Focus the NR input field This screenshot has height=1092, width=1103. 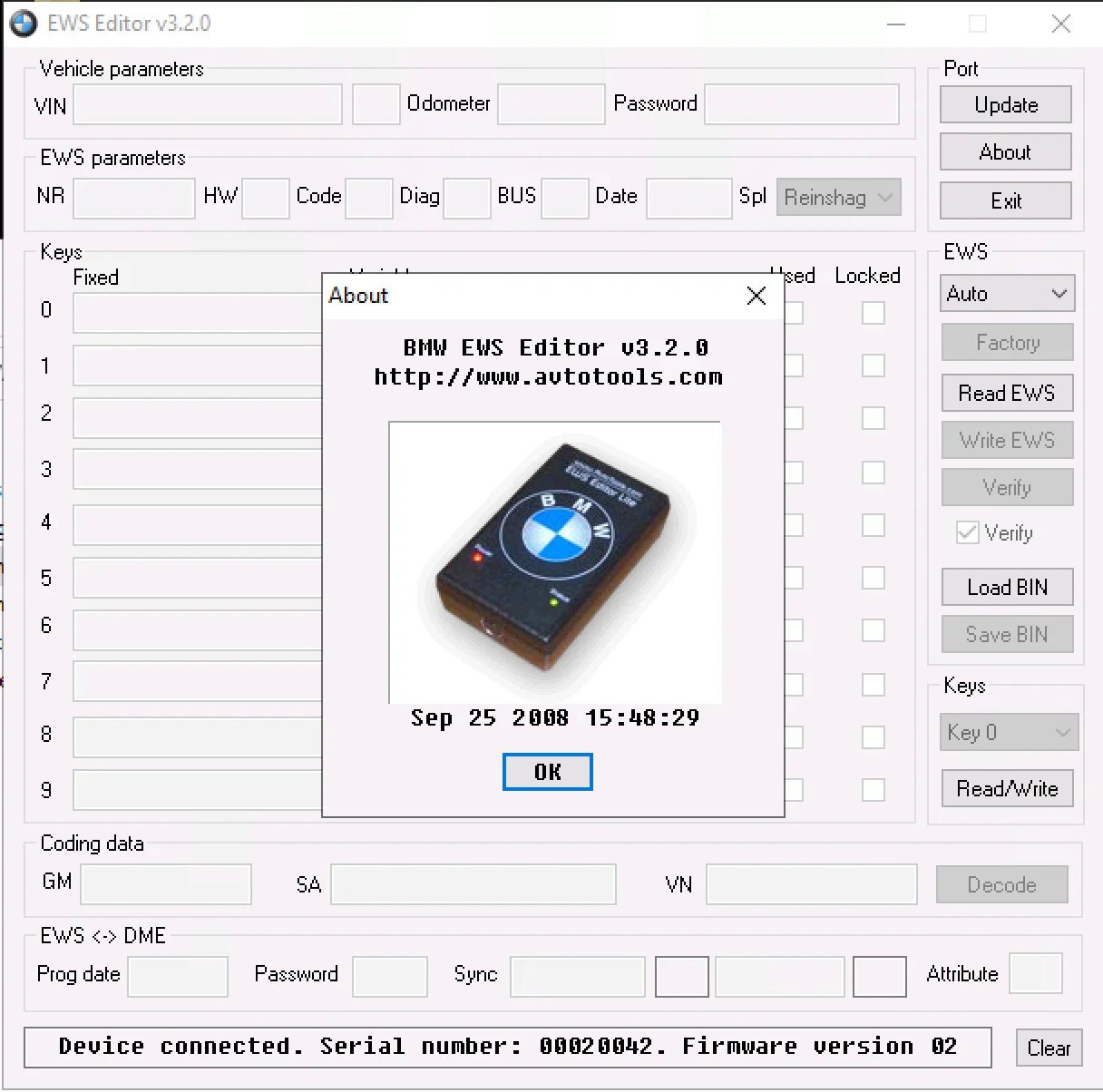tap(134, 198)
